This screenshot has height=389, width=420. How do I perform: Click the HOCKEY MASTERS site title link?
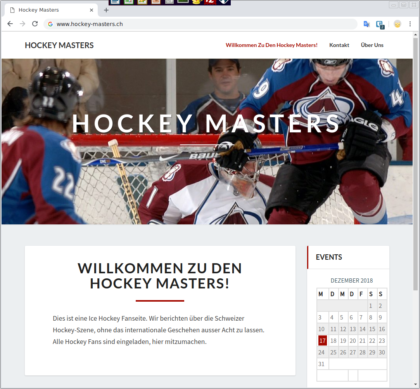coord(59,45)
